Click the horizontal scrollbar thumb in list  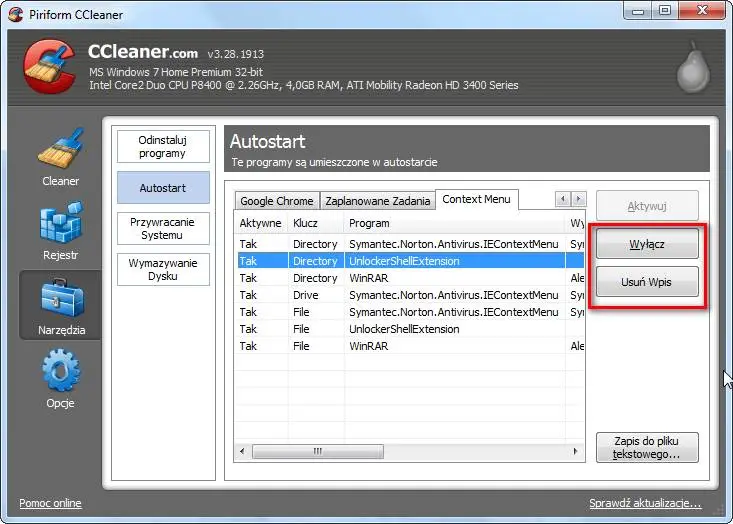coord(318,452)
